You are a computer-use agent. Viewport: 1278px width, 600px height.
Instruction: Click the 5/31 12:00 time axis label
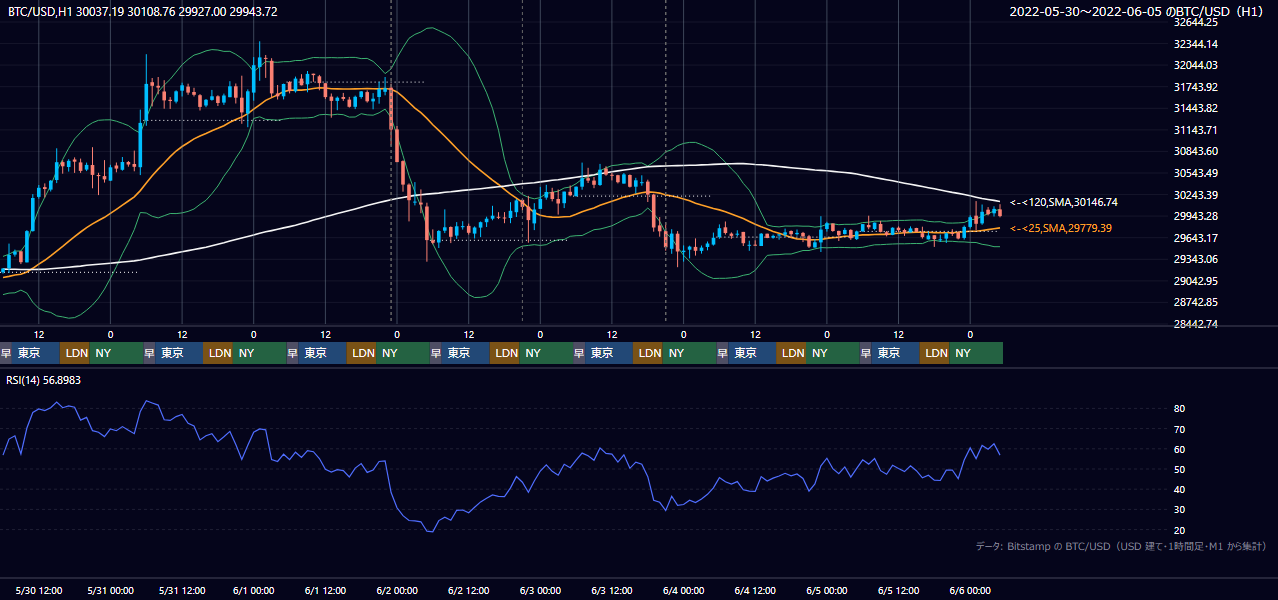pyautogui.click(x=183, y=590)
